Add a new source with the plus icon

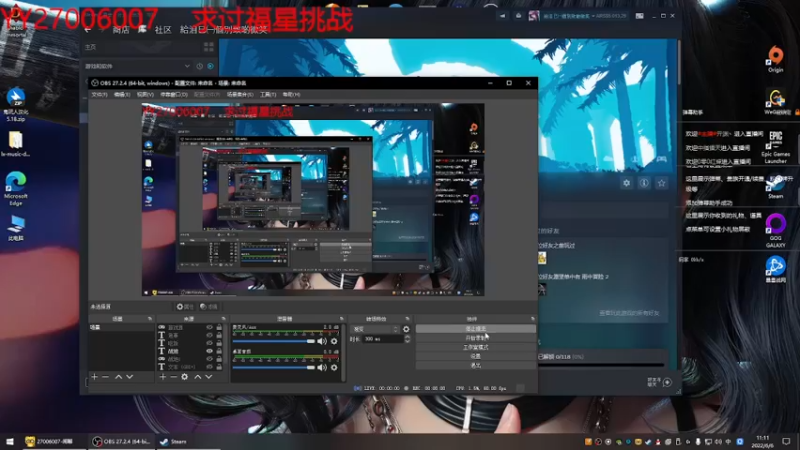[x=162, y=377]
